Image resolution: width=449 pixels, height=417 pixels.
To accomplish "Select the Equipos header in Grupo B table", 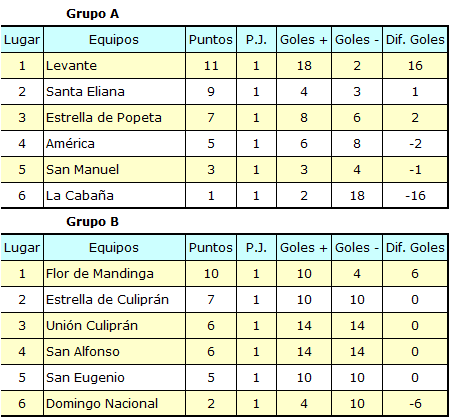I will [x=114, y=248].
